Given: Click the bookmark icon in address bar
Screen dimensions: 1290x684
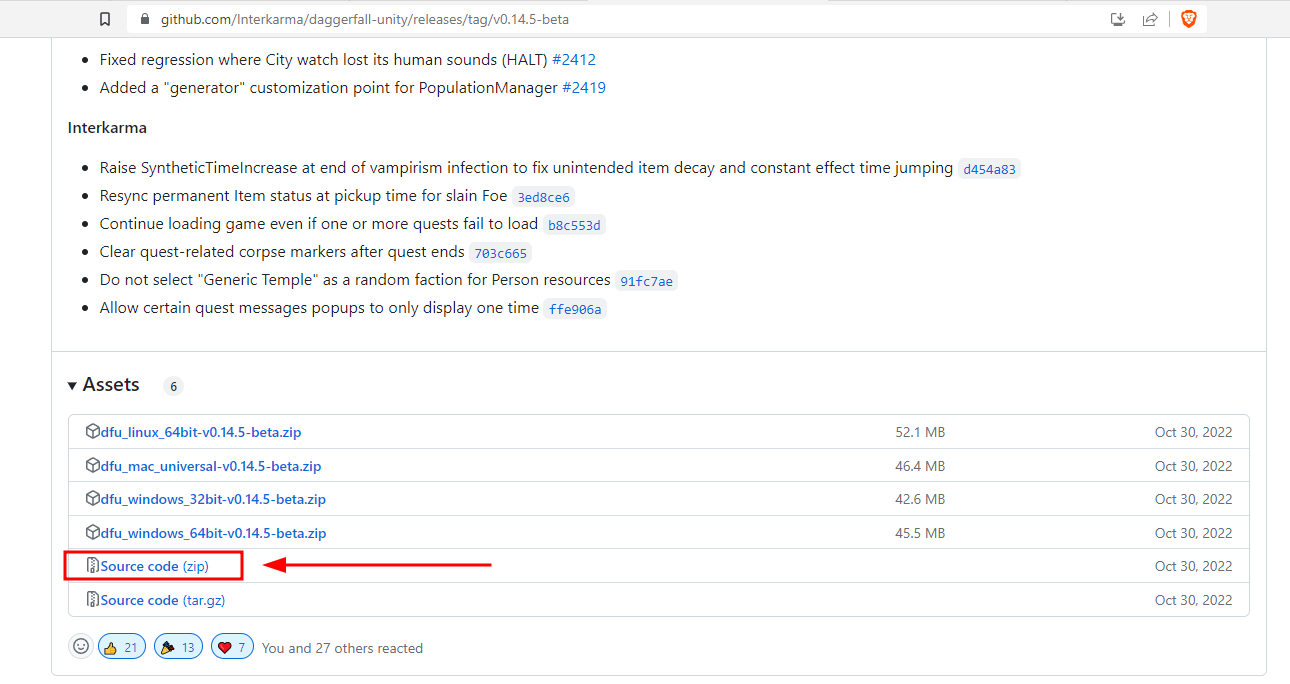Looking at the screenshot, I should point(105,19).
